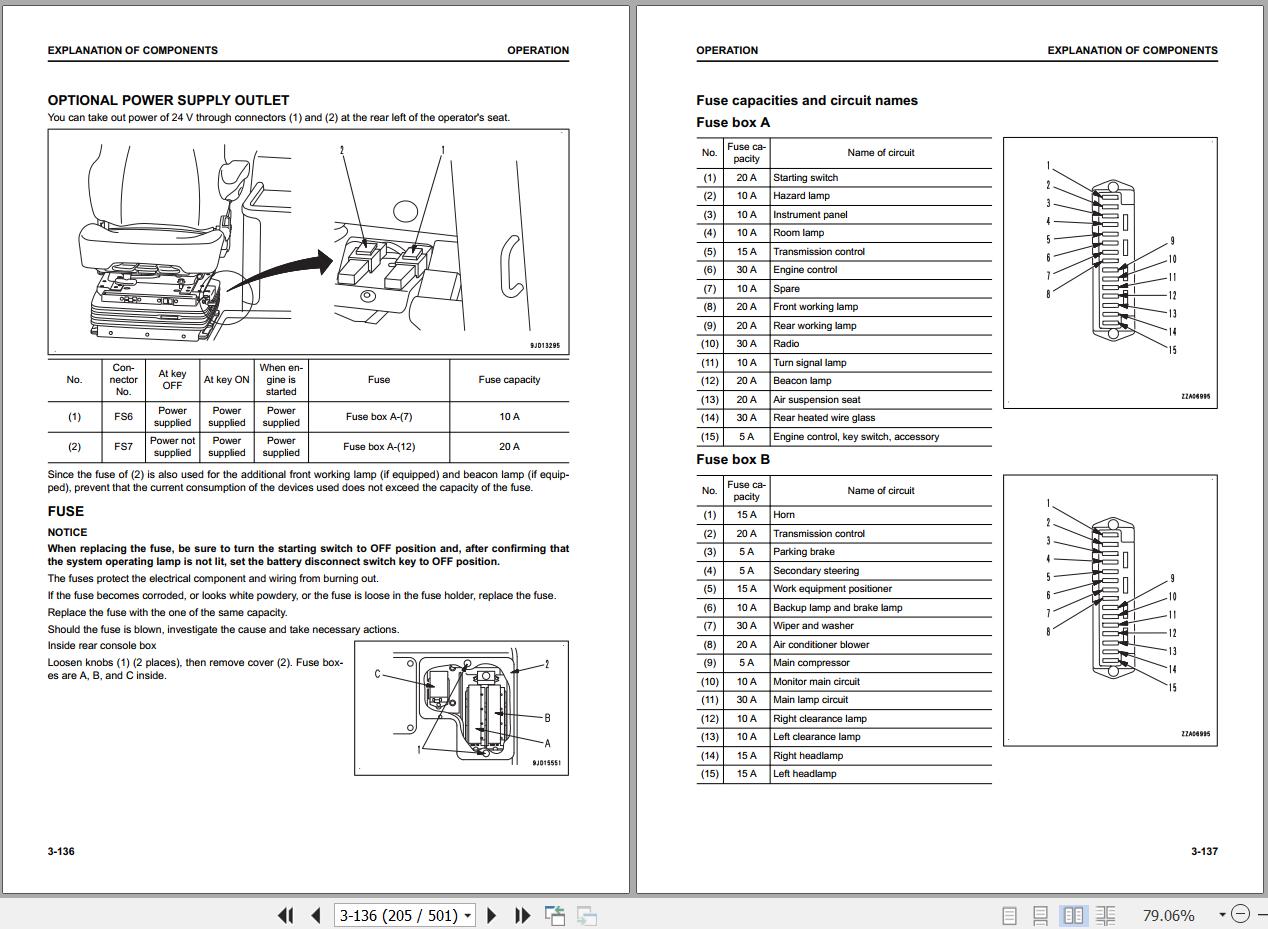Go to the first page

point(286,915)
